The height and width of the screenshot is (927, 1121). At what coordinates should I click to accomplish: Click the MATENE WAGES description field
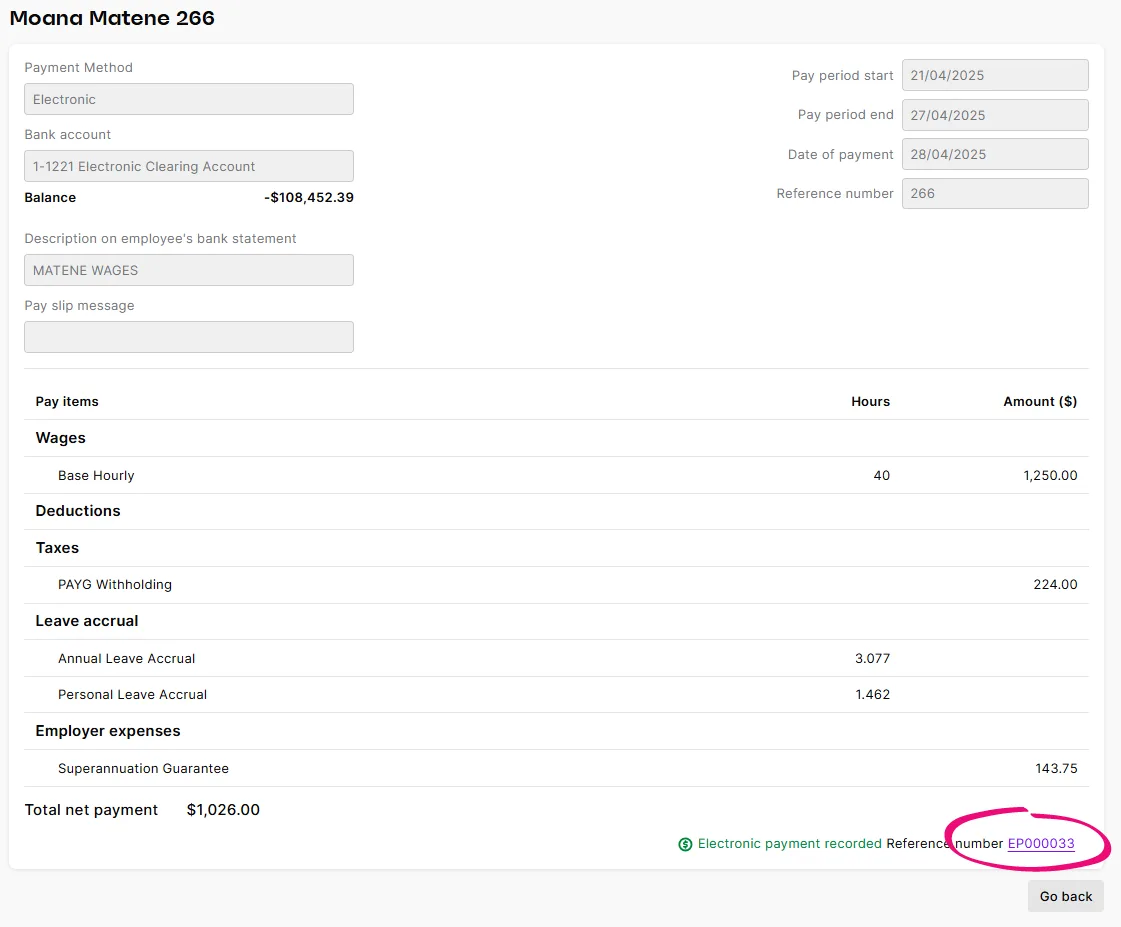coord(188,270)
